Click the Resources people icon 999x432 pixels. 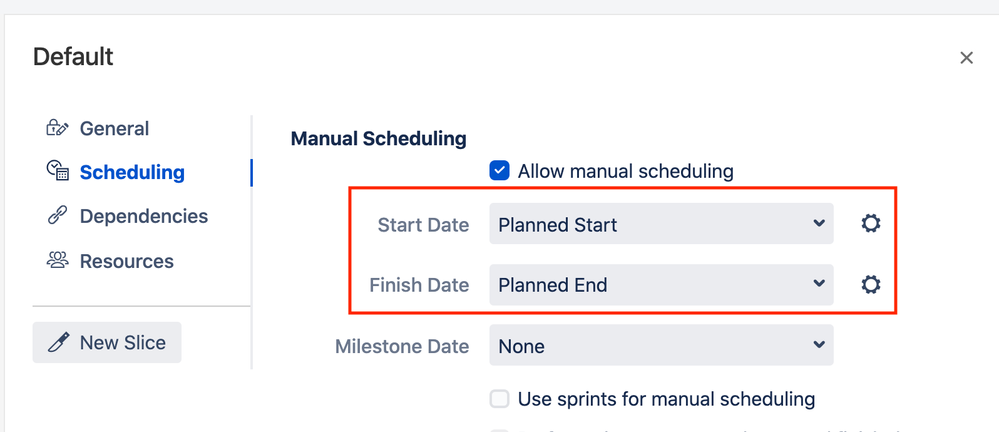point(57,261)
